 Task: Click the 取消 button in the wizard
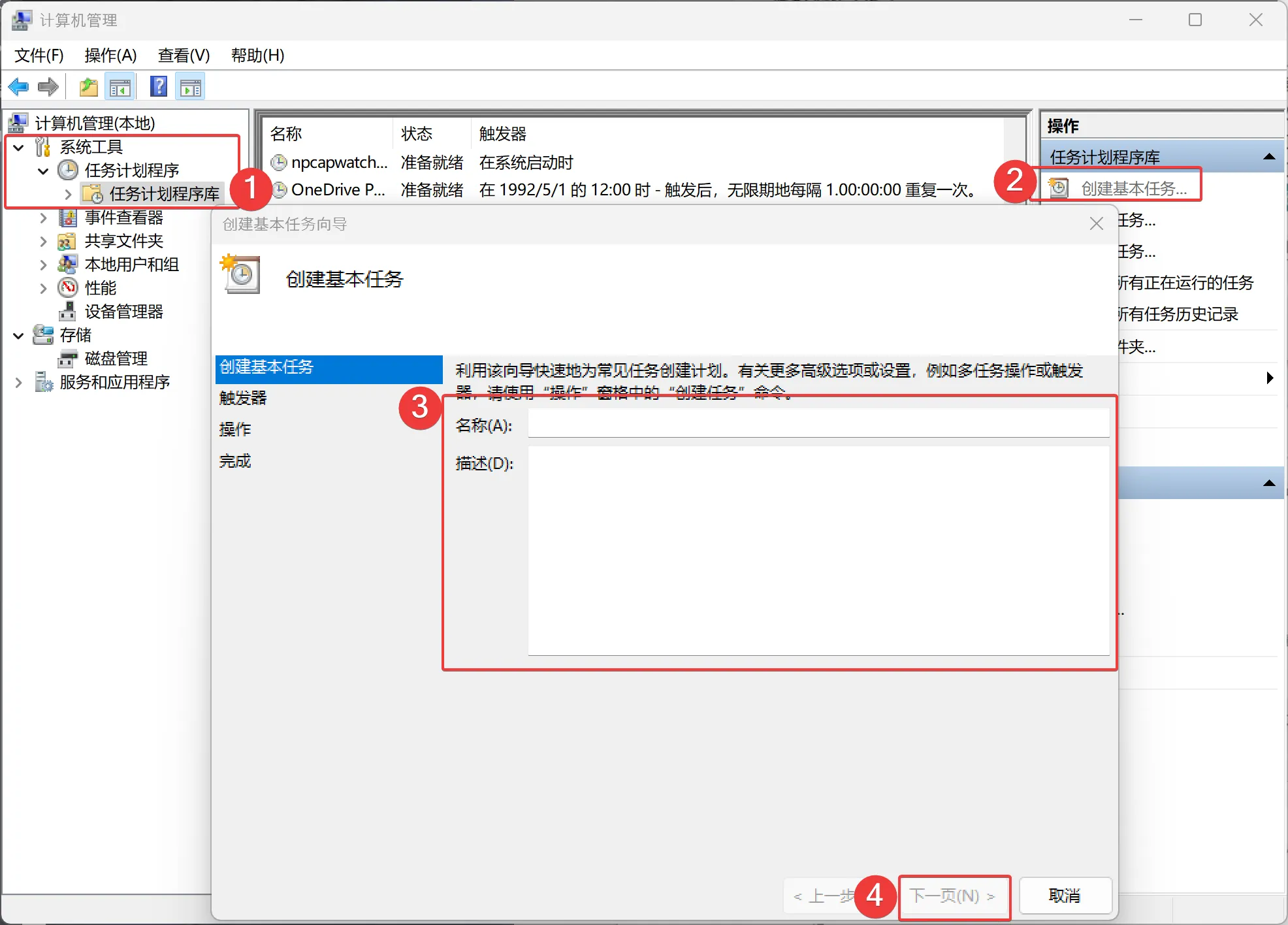point(1065,896)
